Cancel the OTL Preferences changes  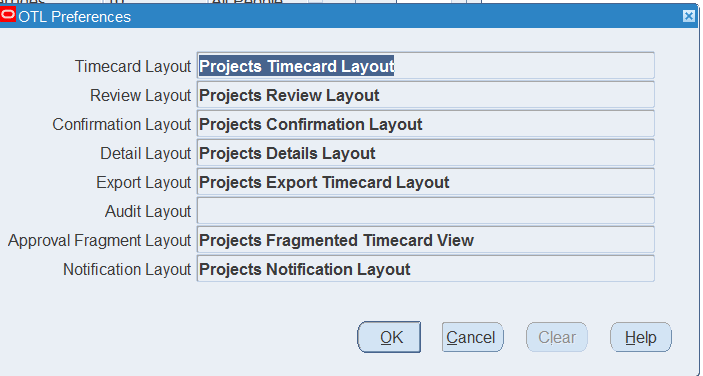coord(473,337)
